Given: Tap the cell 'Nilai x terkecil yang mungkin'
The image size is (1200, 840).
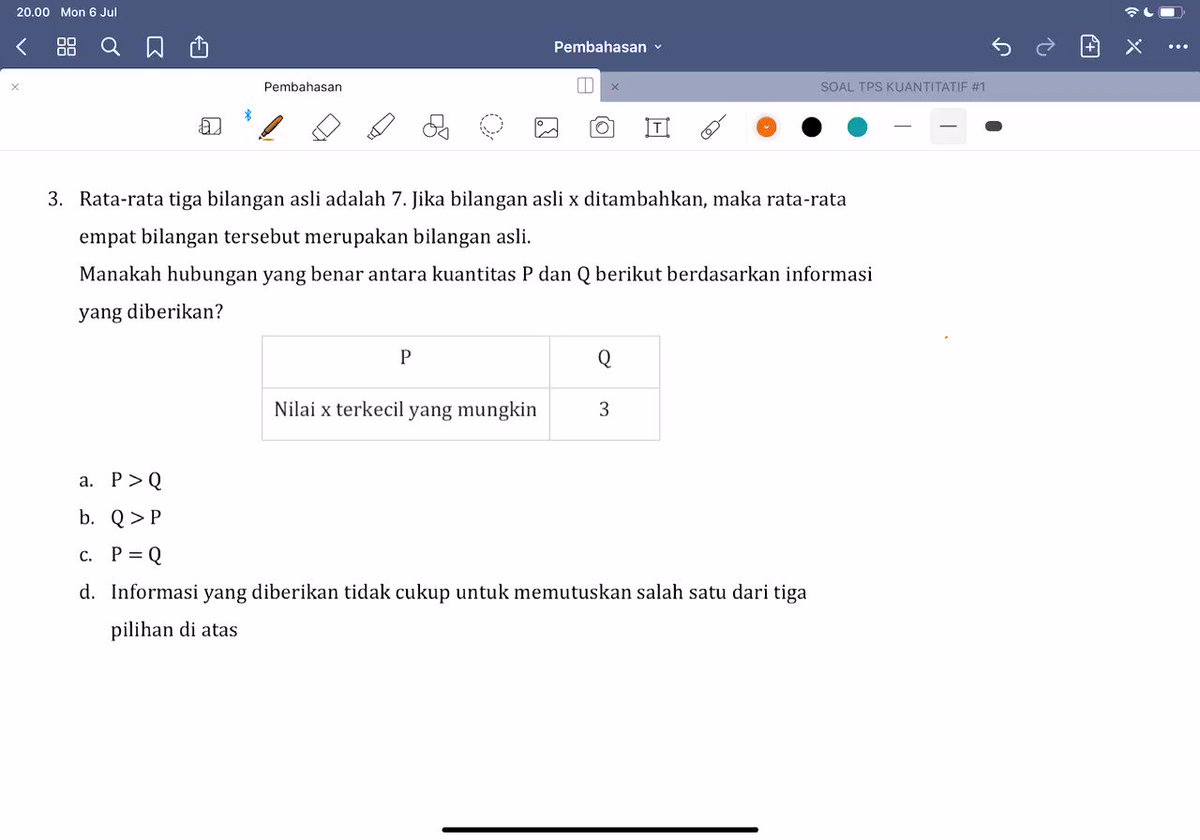Looking at the screenshot, I should 405,413.
